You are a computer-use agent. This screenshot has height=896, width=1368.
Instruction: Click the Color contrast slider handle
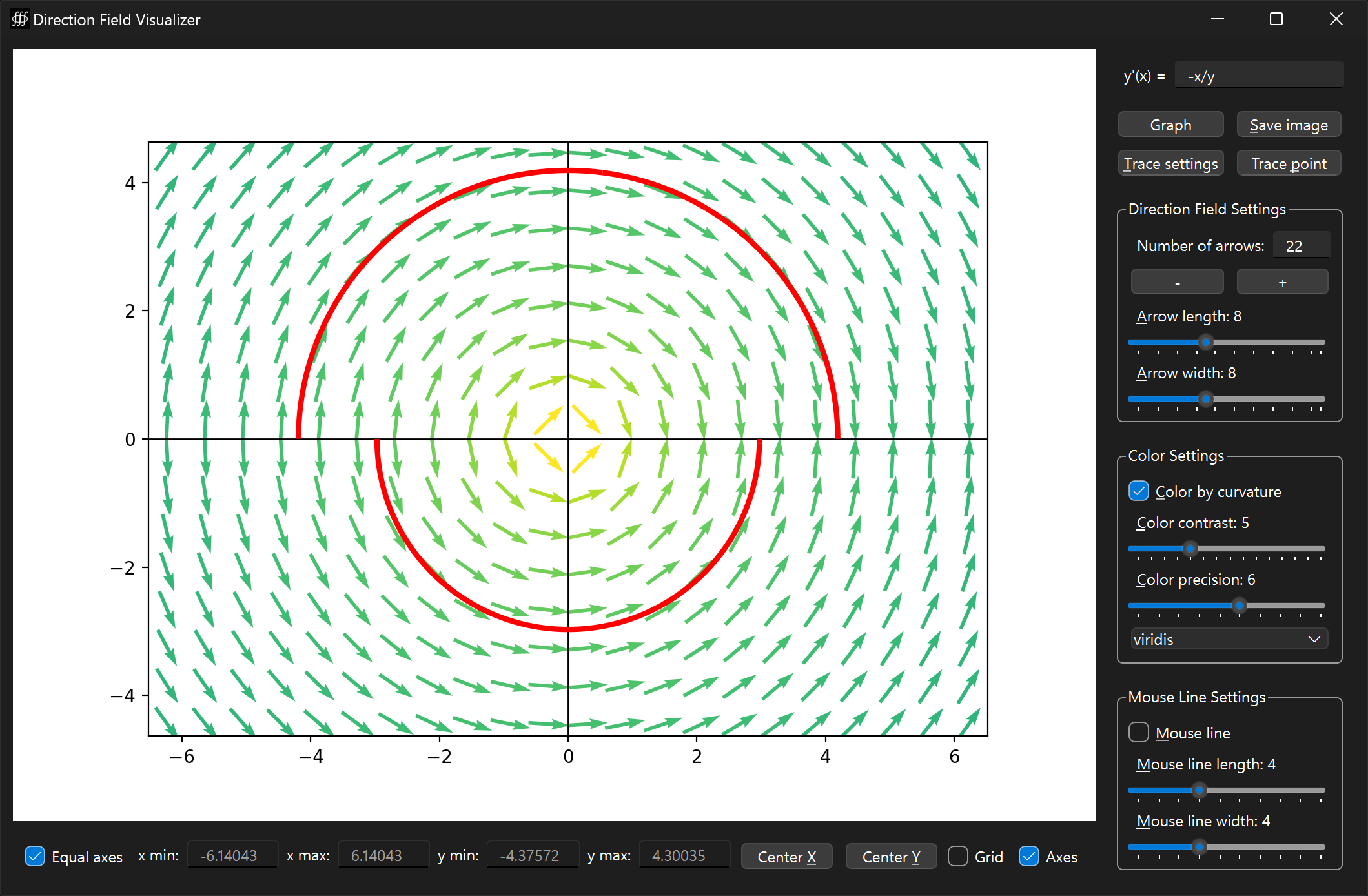click(1190, 549)
